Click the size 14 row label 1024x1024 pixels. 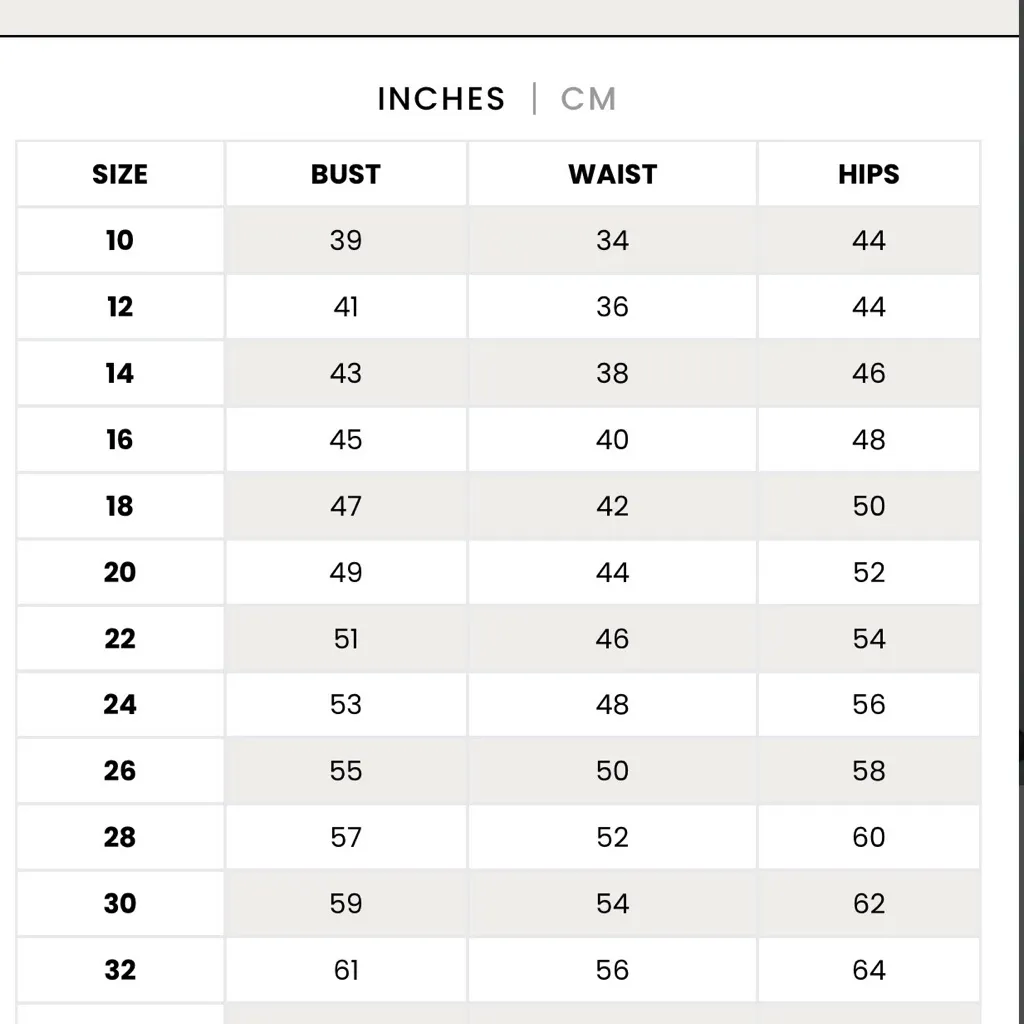point(120,373)
